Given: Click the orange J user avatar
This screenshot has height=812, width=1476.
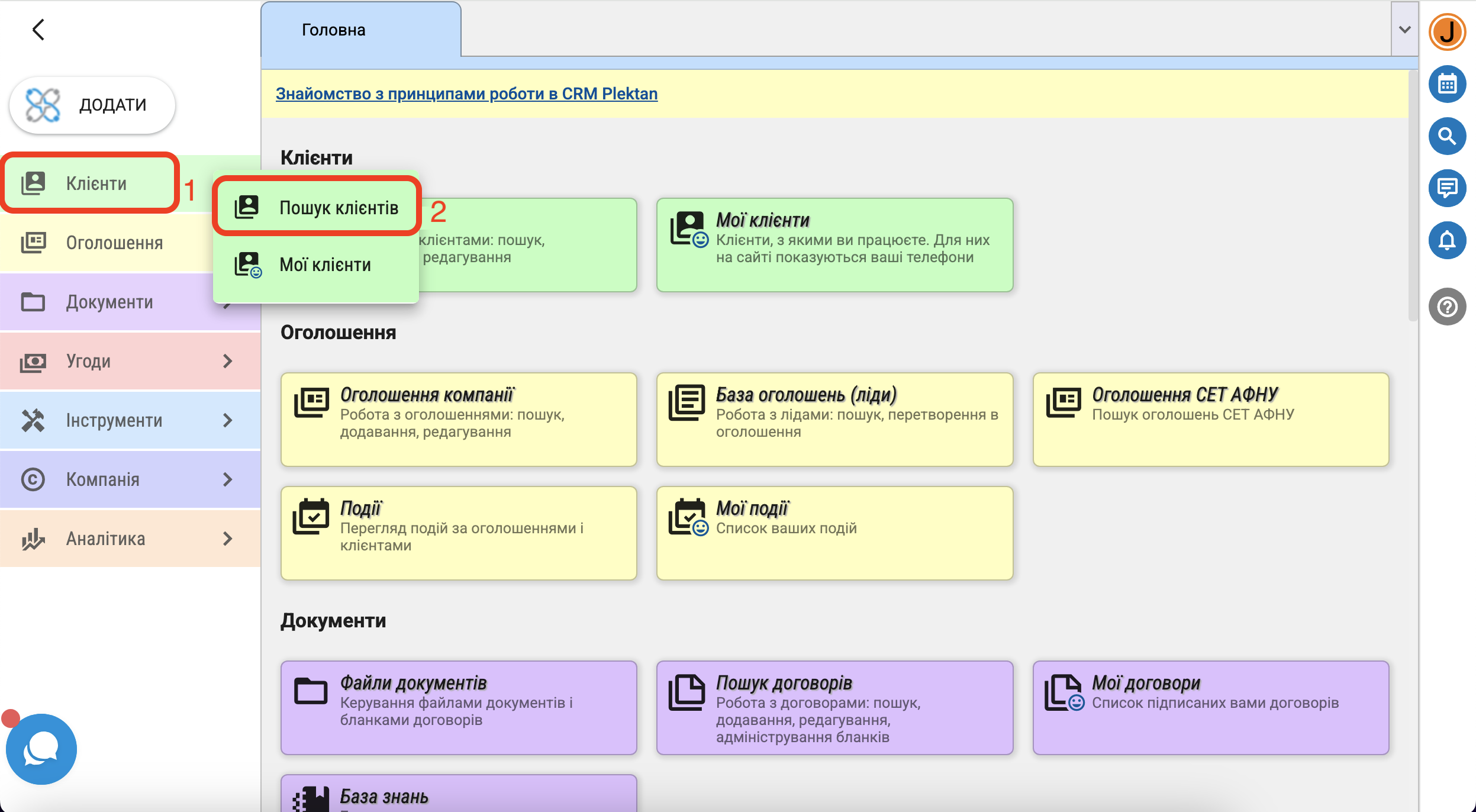Looking at the screenshot, I should pos(1447,32).
